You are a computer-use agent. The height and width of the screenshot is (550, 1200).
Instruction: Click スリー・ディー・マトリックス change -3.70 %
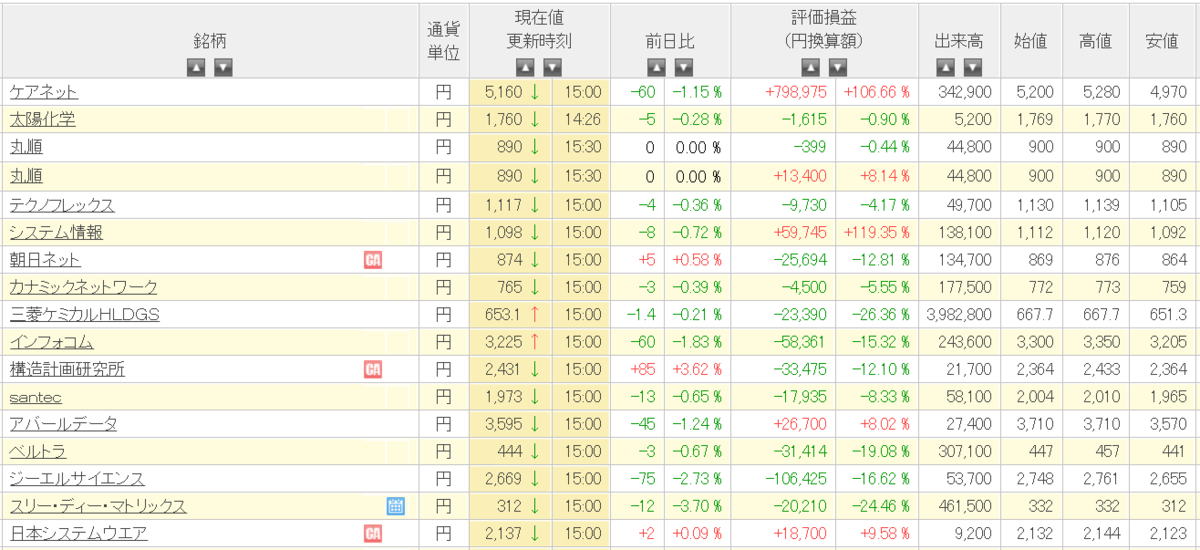[696, 507]
